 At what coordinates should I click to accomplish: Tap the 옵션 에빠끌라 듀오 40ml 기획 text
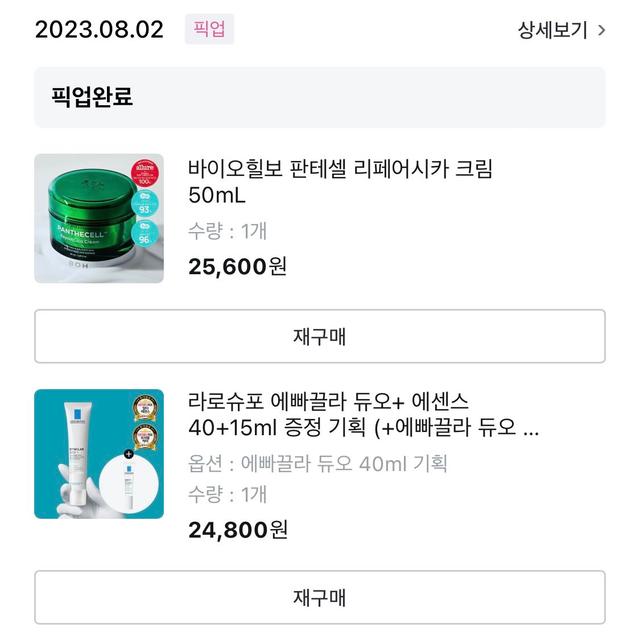point(317,463)
